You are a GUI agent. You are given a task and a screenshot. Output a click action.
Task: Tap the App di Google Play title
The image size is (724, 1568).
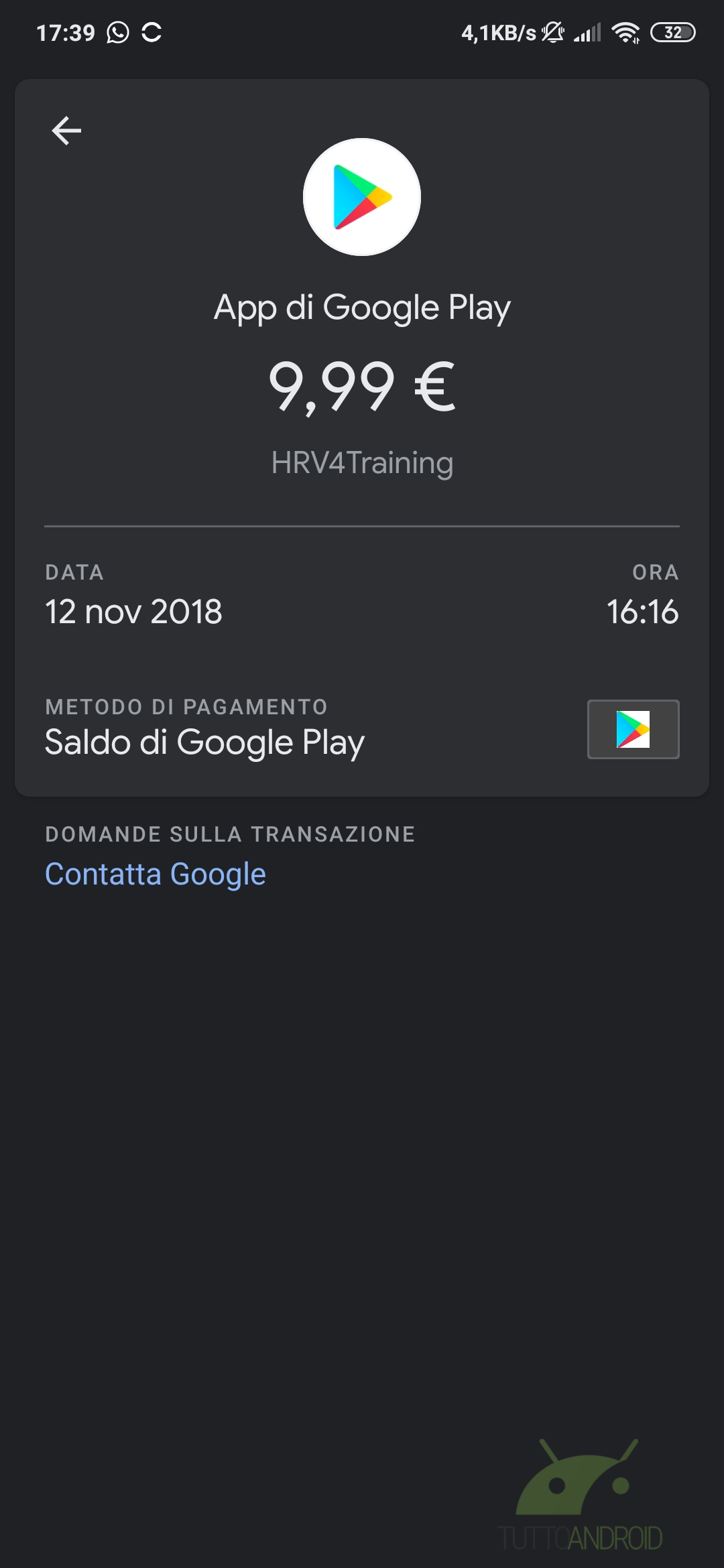coord(362,308)
